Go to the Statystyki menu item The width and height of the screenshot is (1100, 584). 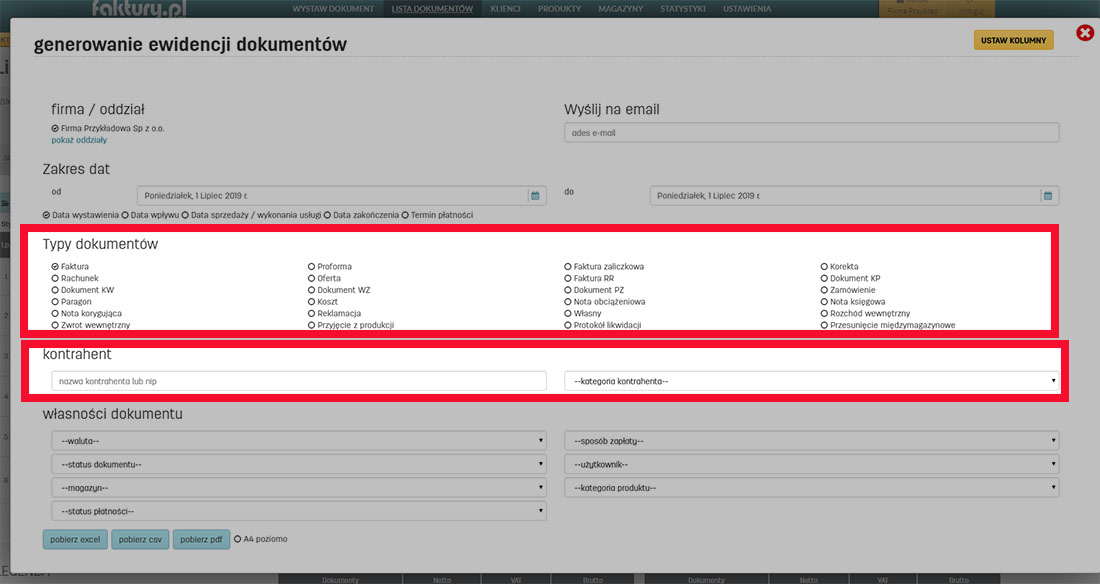[683, 9]
